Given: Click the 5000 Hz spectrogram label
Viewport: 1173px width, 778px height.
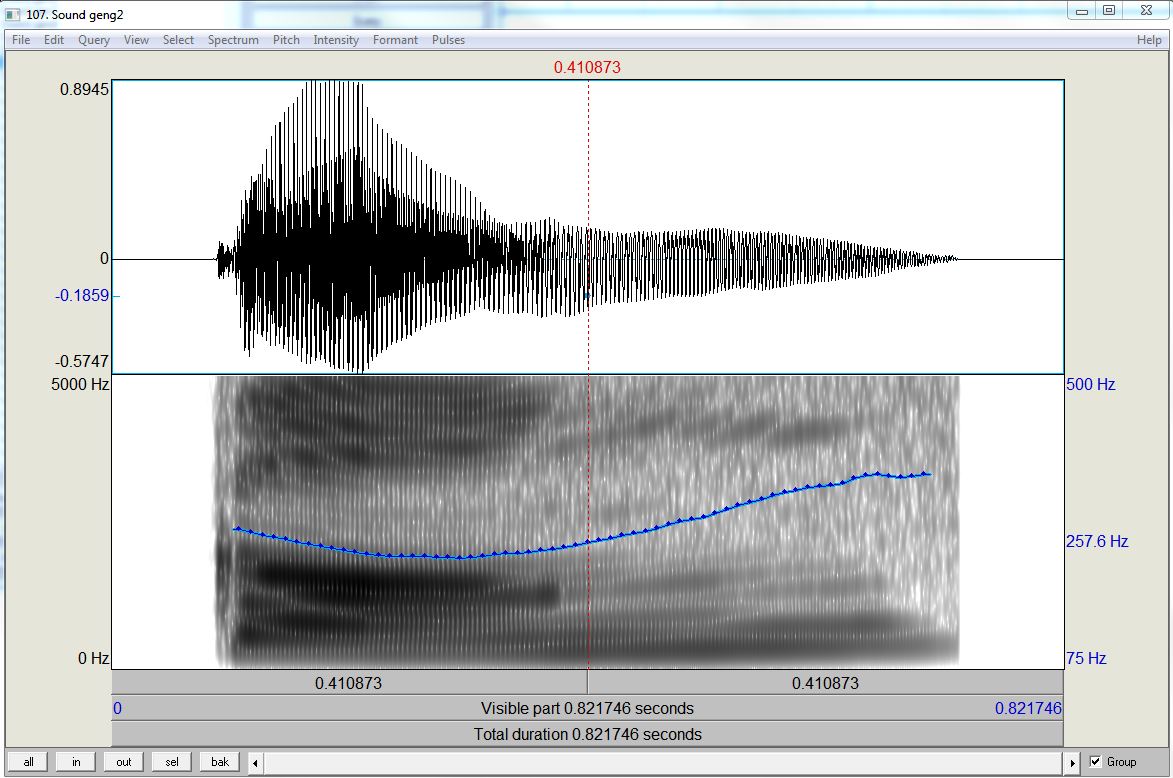Looking at the screenshot, I should pyautogui.click(x=80, y=385).
